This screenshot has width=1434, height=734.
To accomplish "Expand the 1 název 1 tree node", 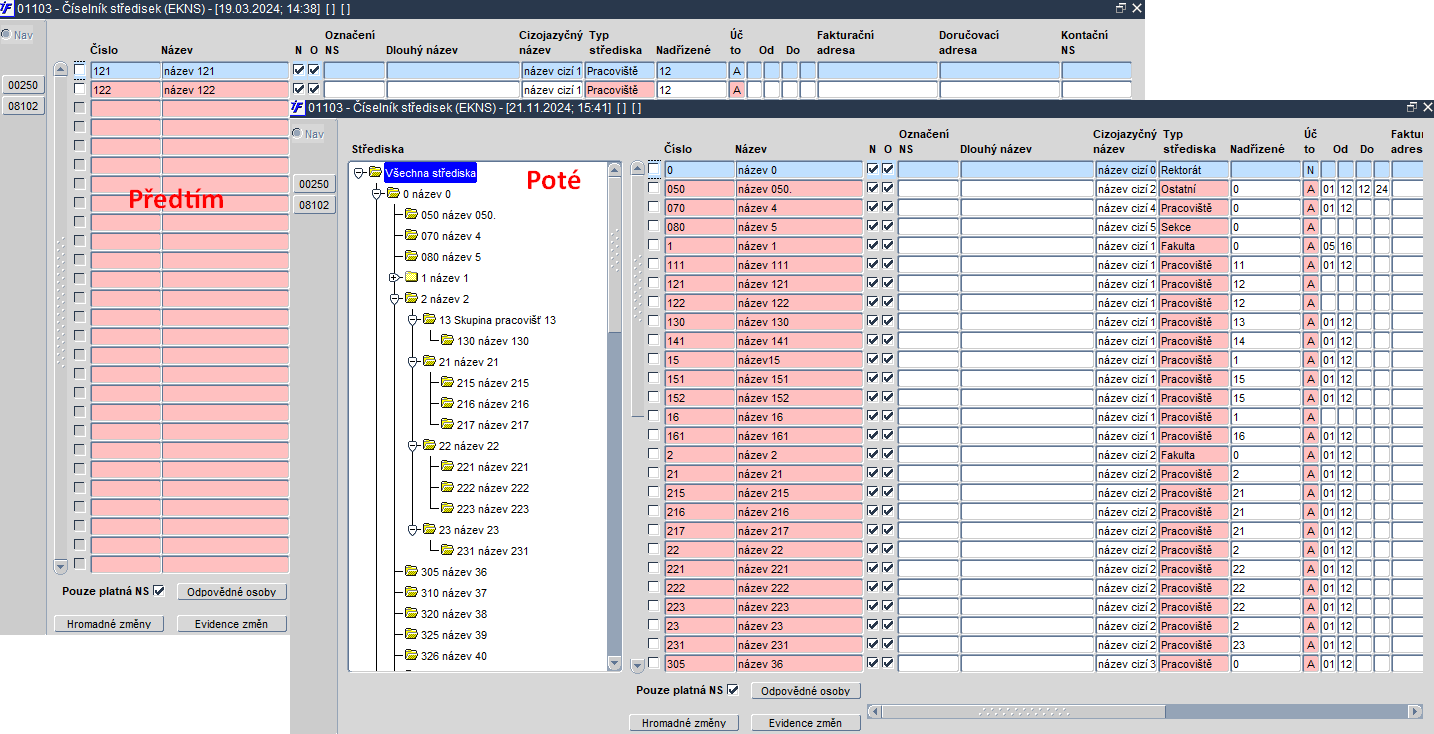I will (x=394, y=278).
